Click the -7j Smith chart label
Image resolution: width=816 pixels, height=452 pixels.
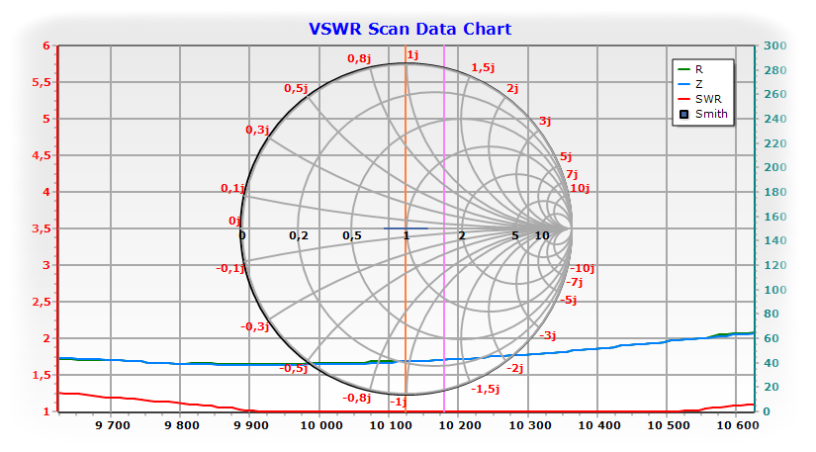pyautogui.click(x=574, y=282)
